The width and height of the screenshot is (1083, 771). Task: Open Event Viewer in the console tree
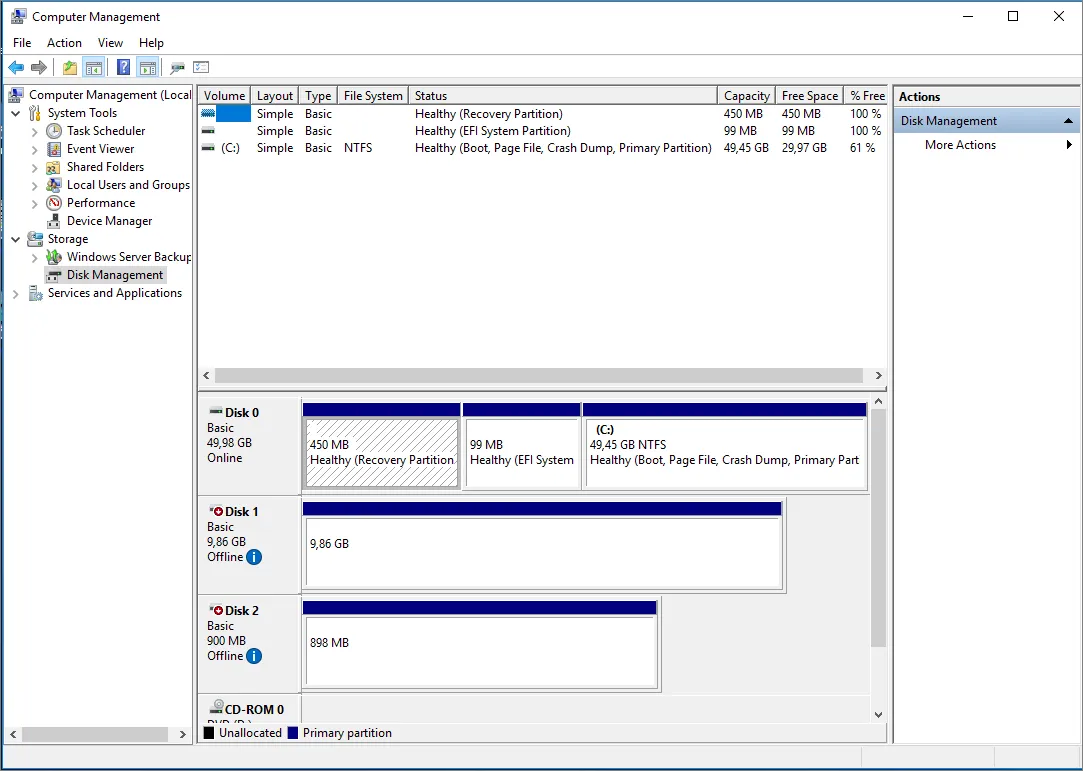pos(100,149)
